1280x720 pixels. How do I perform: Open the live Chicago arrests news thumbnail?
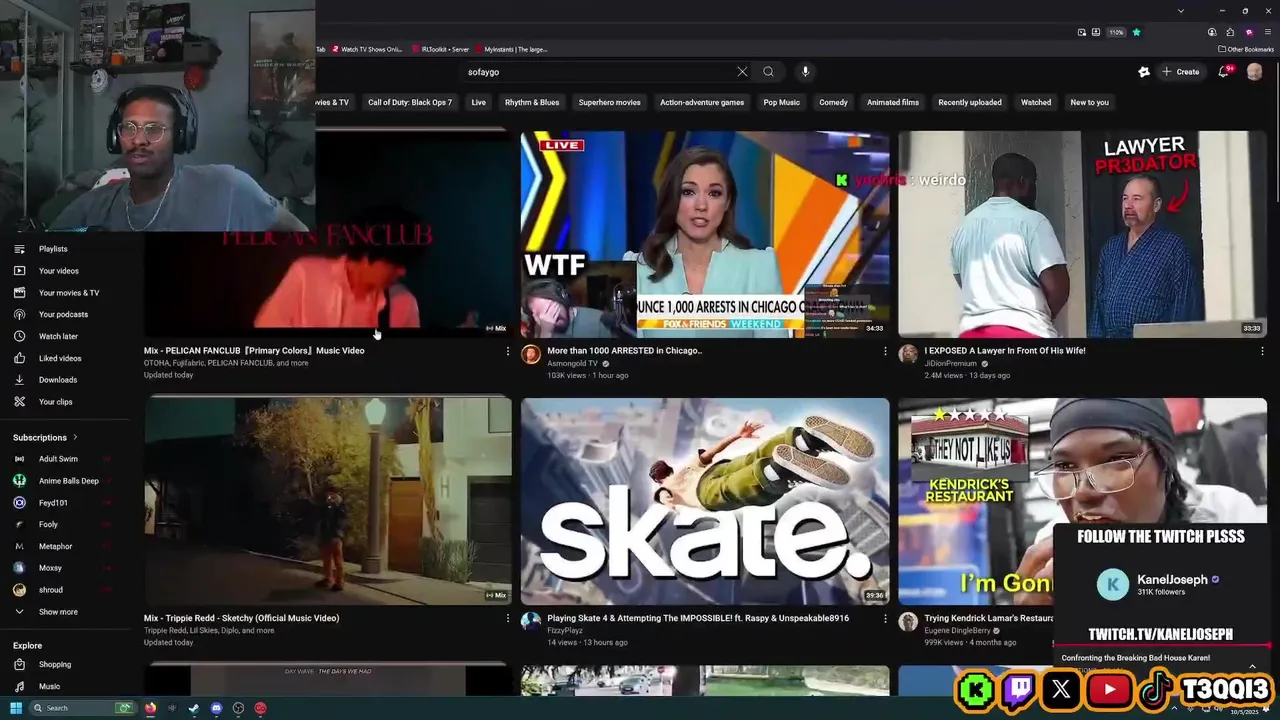705,234
